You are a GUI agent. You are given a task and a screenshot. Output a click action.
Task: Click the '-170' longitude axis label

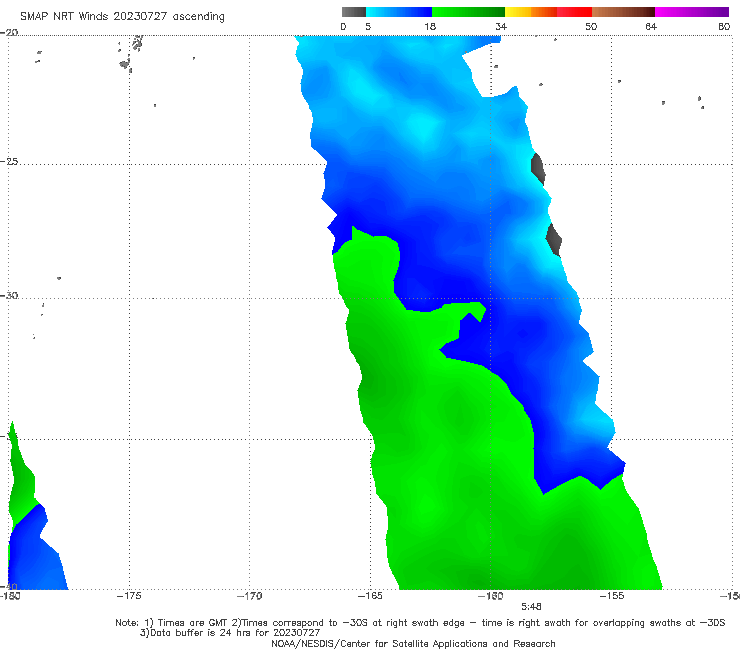249,596
